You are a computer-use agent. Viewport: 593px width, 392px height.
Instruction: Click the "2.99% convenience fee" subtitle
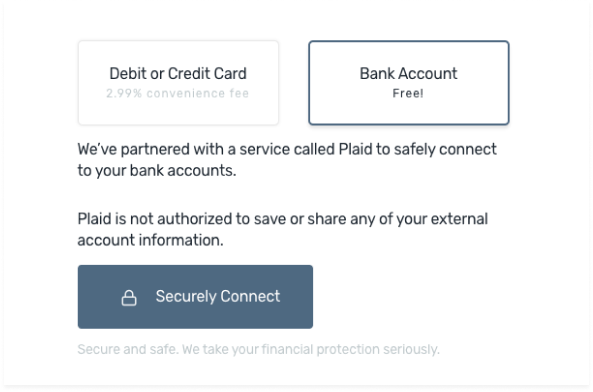[x=177, y=93]
